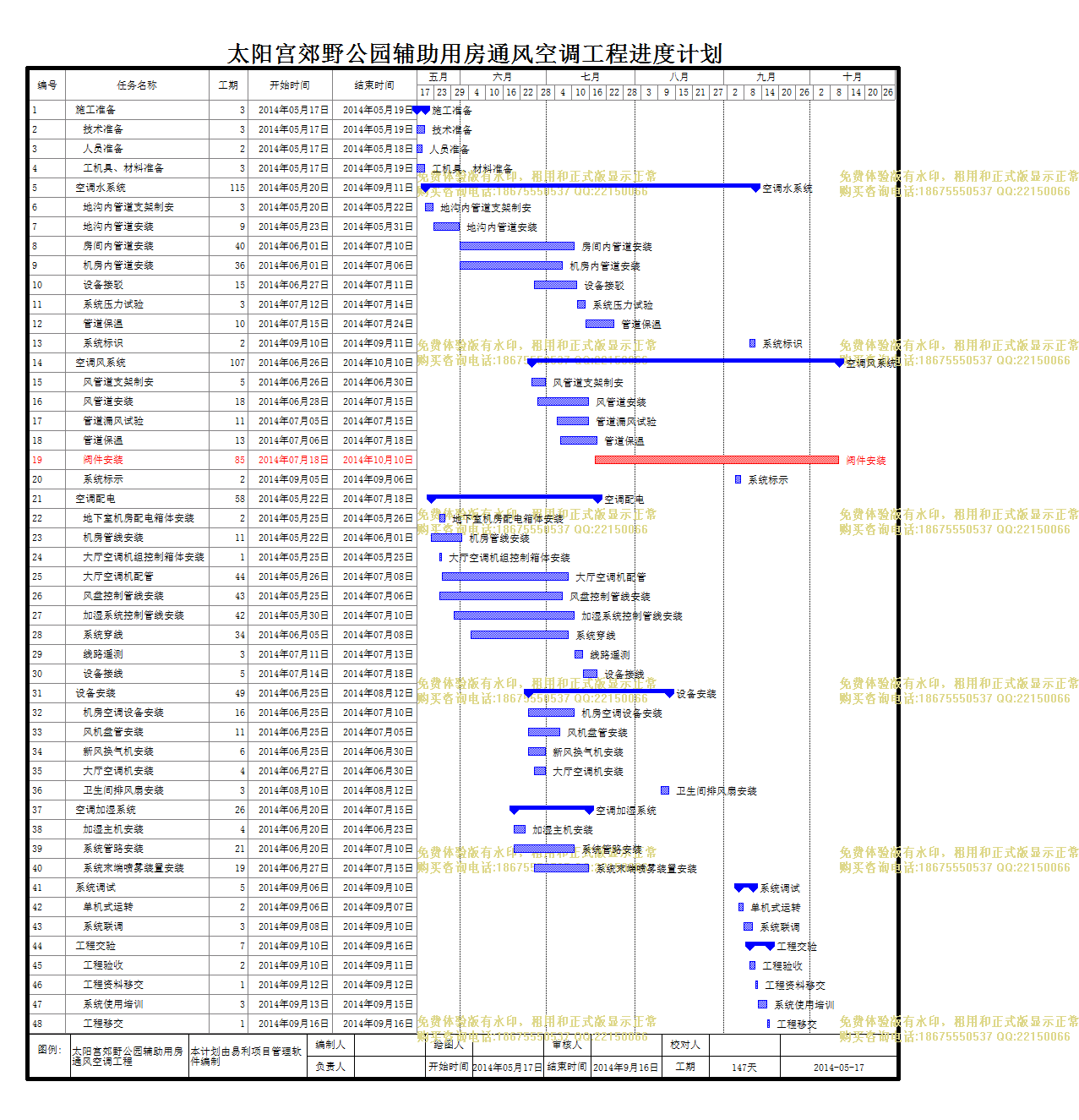Click the 空调水系统 summary bar in the Gantt chart
The image size is (1079, 1120).
click(x=590, y=187)
